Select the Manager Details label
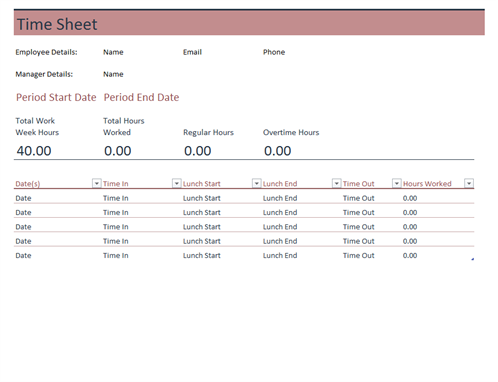498x382 pixels. (44, 74)
